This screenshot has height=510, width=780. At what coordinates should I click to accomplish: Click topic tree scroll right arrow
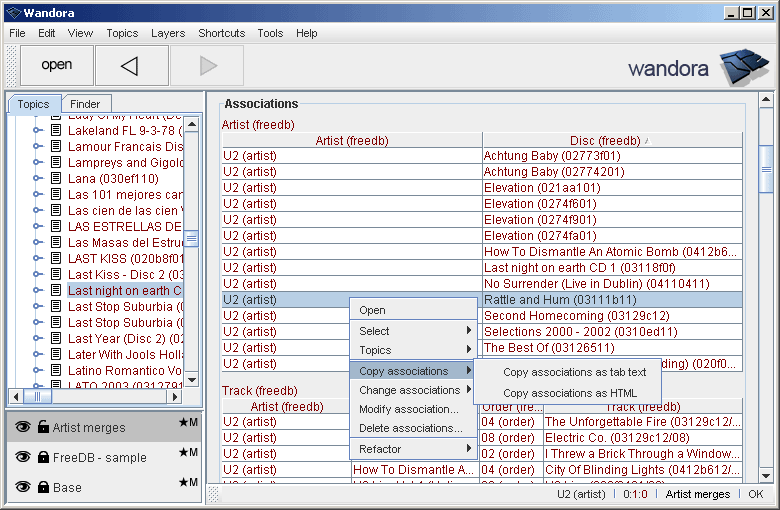pyautogui.click(x=175, y=397)
